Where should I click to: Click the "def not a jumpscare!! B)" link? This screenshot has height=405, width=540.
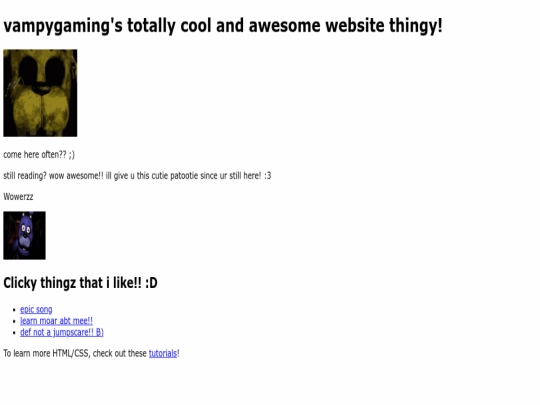tap(62, 332)
